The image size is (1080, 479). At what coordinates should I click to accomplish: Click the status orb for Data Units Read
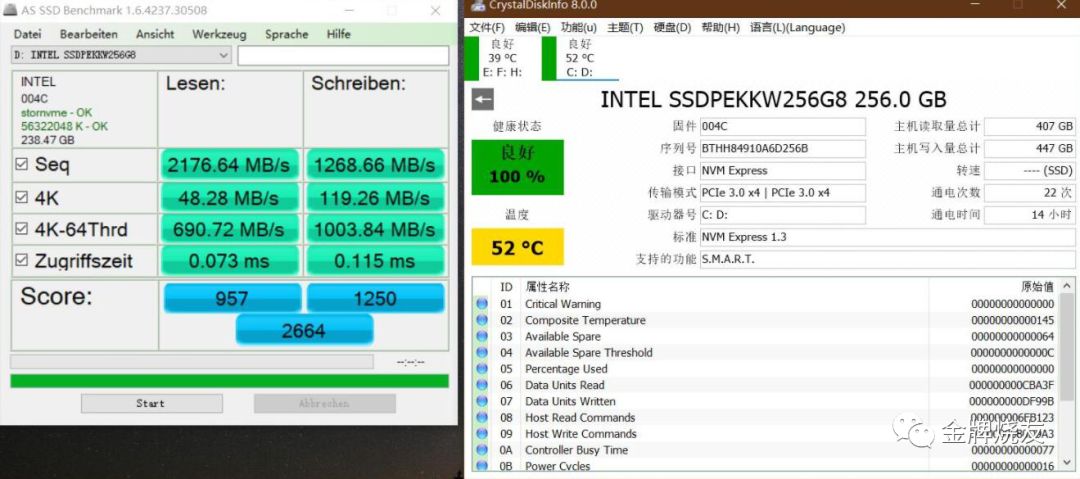coord(481,385)
